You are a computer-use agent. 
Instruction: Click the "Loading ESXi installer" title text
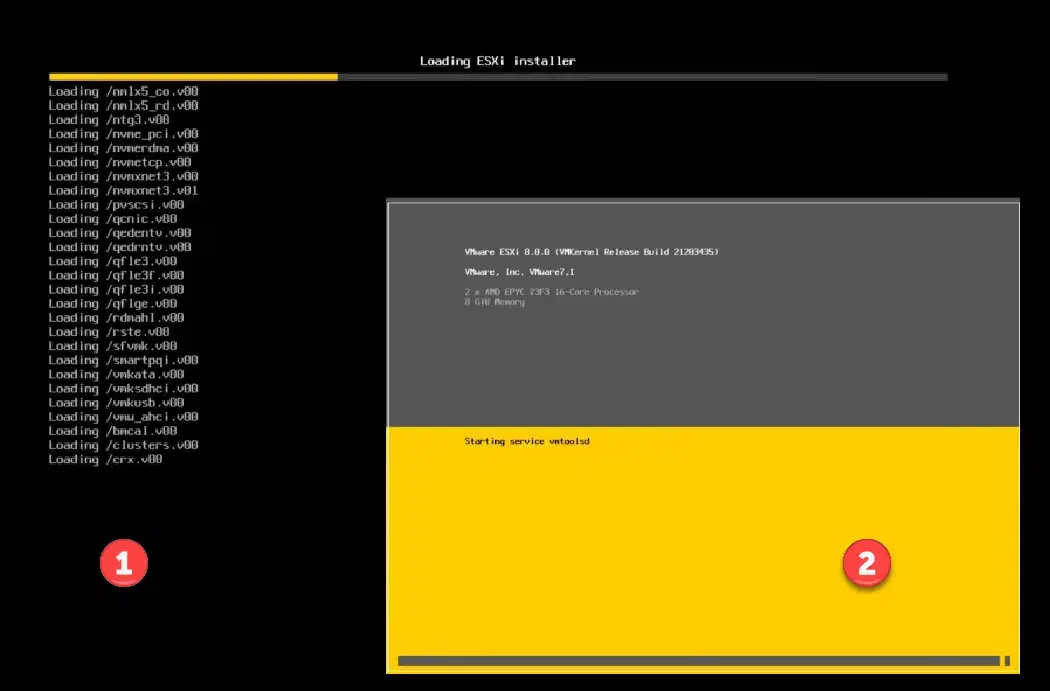coord(498,61)
